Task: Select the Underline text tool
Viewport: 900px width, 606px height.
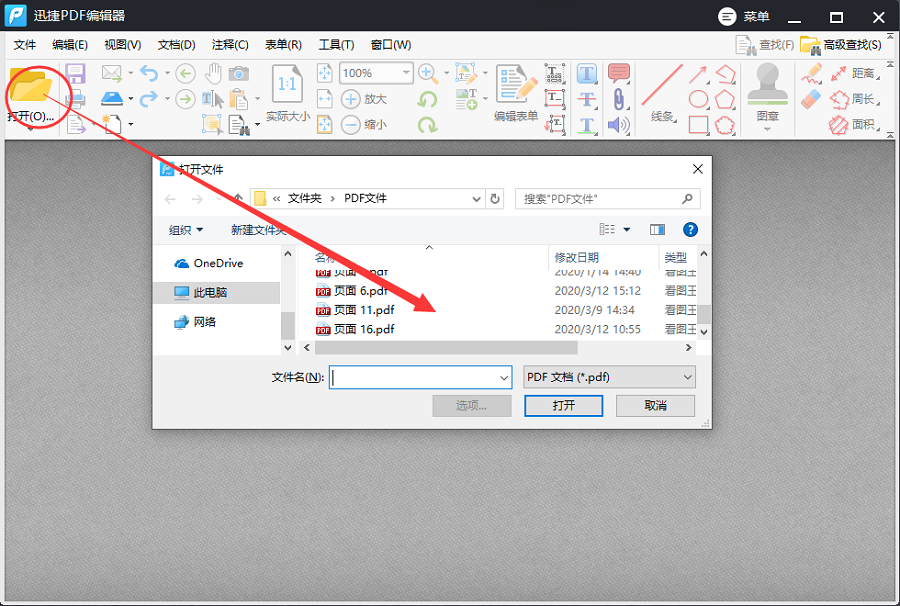Action: [587, 125]
